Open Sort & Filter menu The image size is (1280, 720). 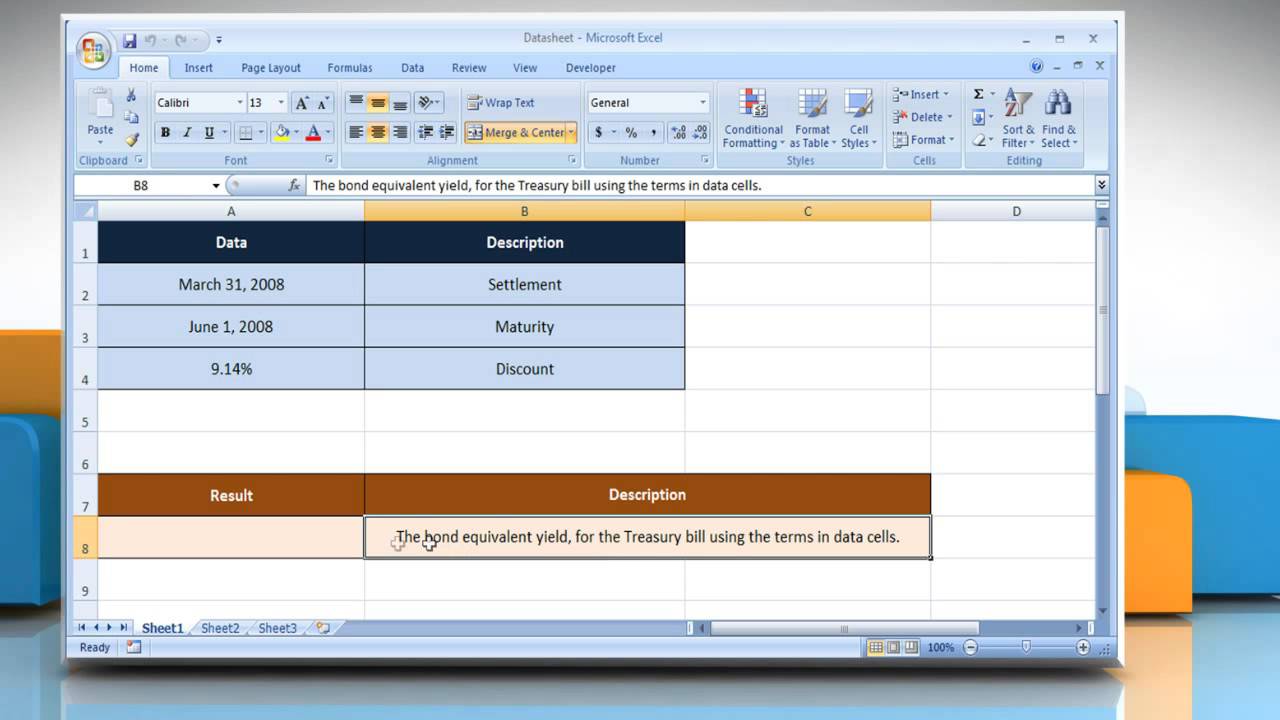1017,119
